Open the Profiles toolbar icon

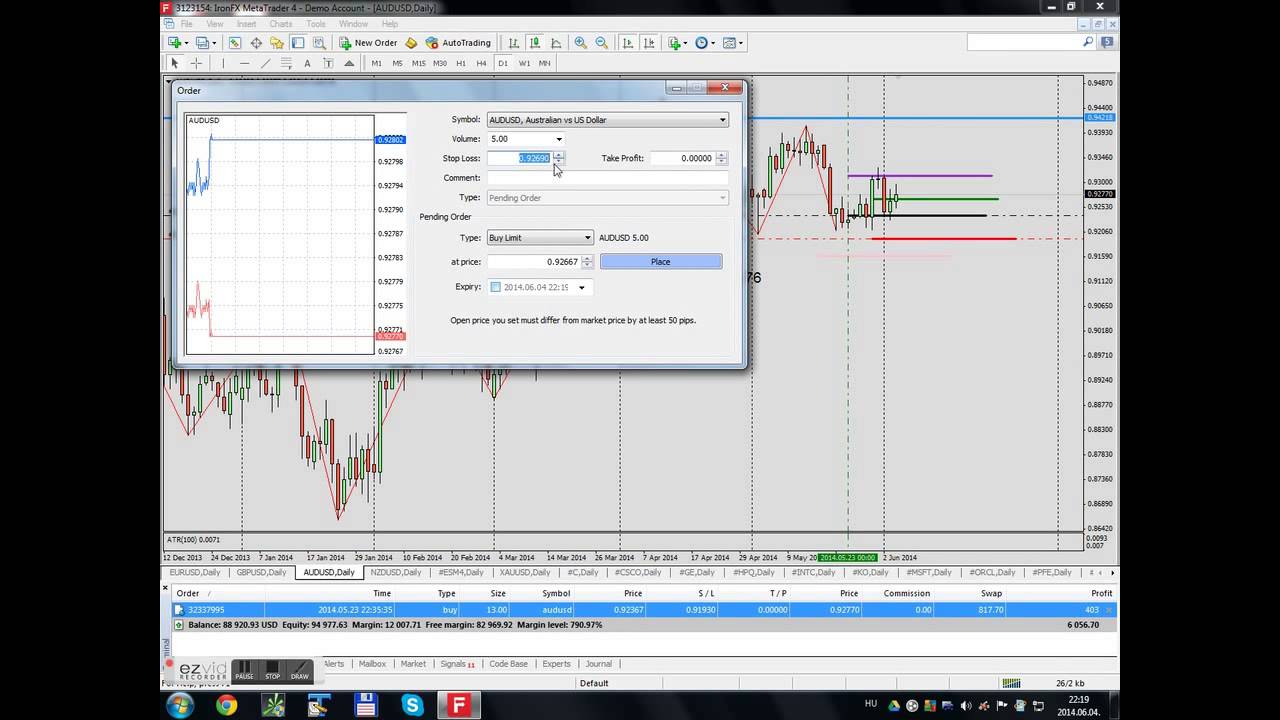[x=203, y=43]
